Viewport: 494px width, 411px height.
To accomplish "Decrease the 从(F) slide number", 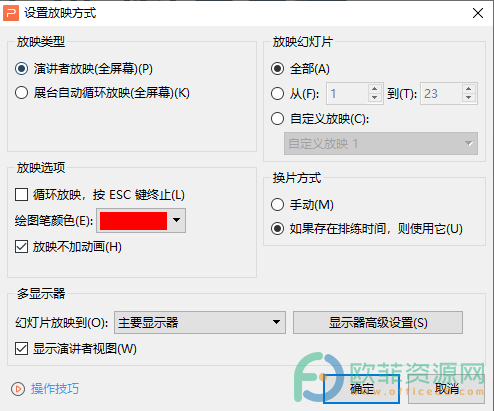I will point(374,98).
